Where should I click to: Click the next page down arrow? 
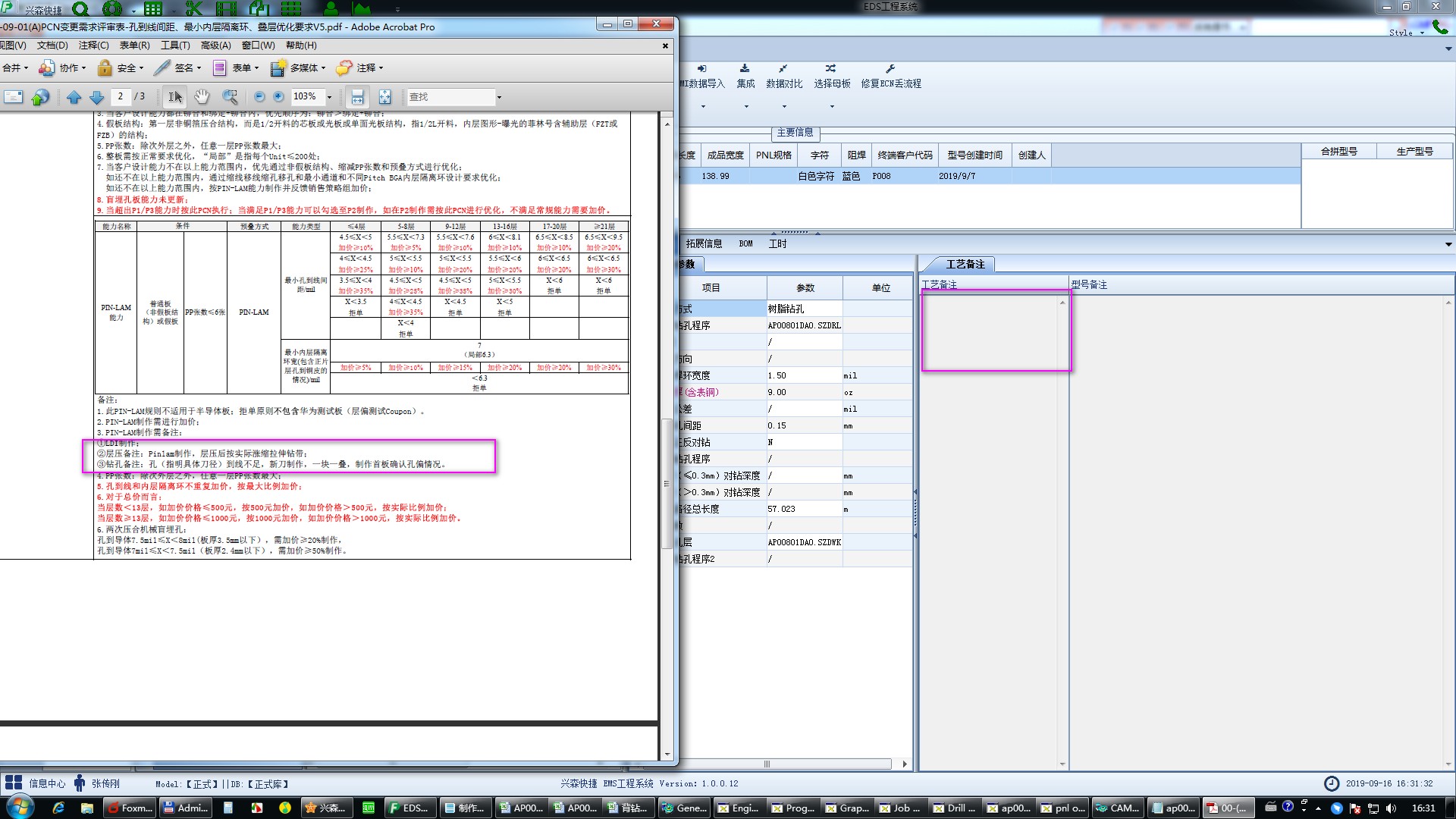[96, 97]
